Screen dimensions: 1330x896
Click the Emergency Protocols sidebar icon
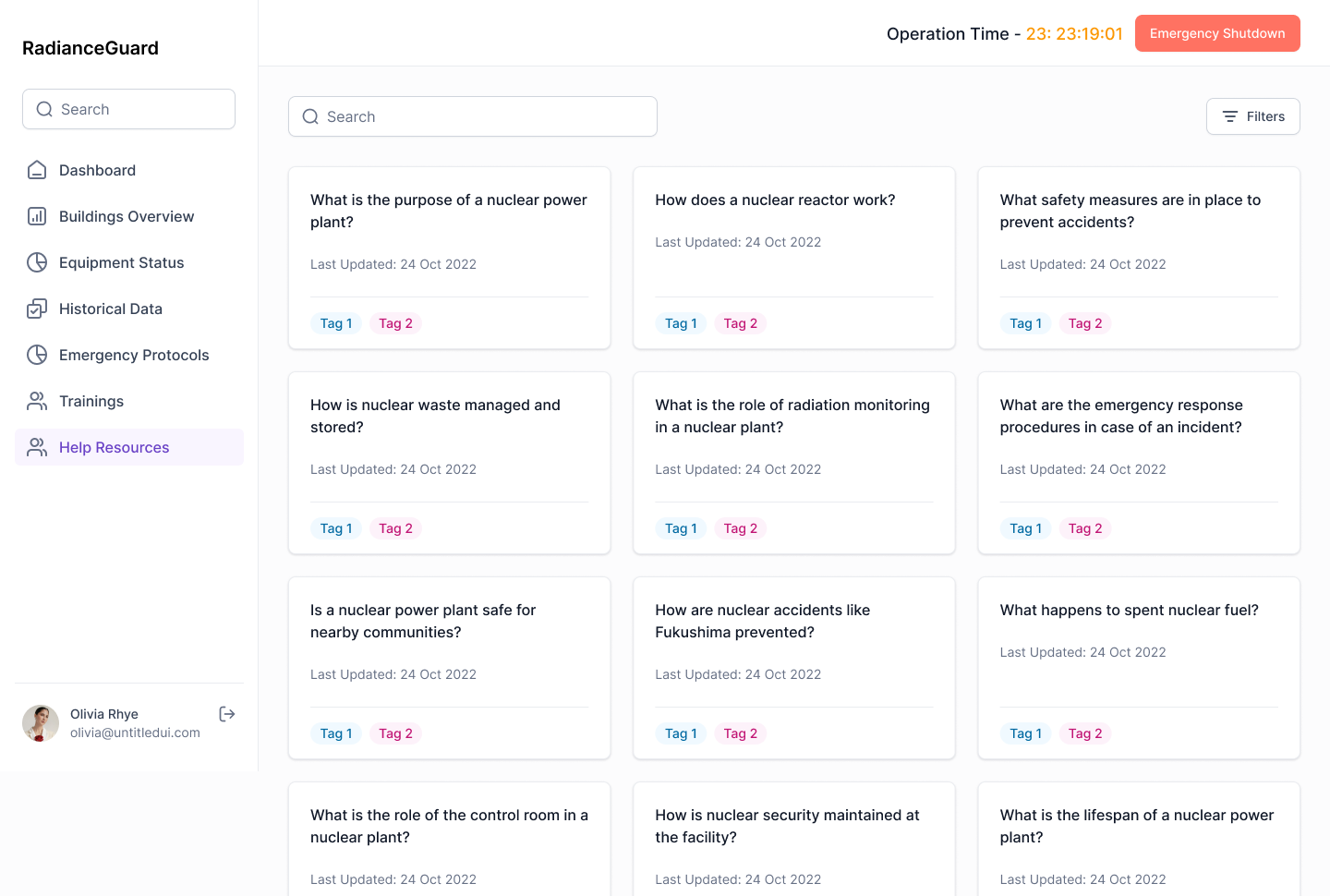pyautogui.click(x=37, y=355)
